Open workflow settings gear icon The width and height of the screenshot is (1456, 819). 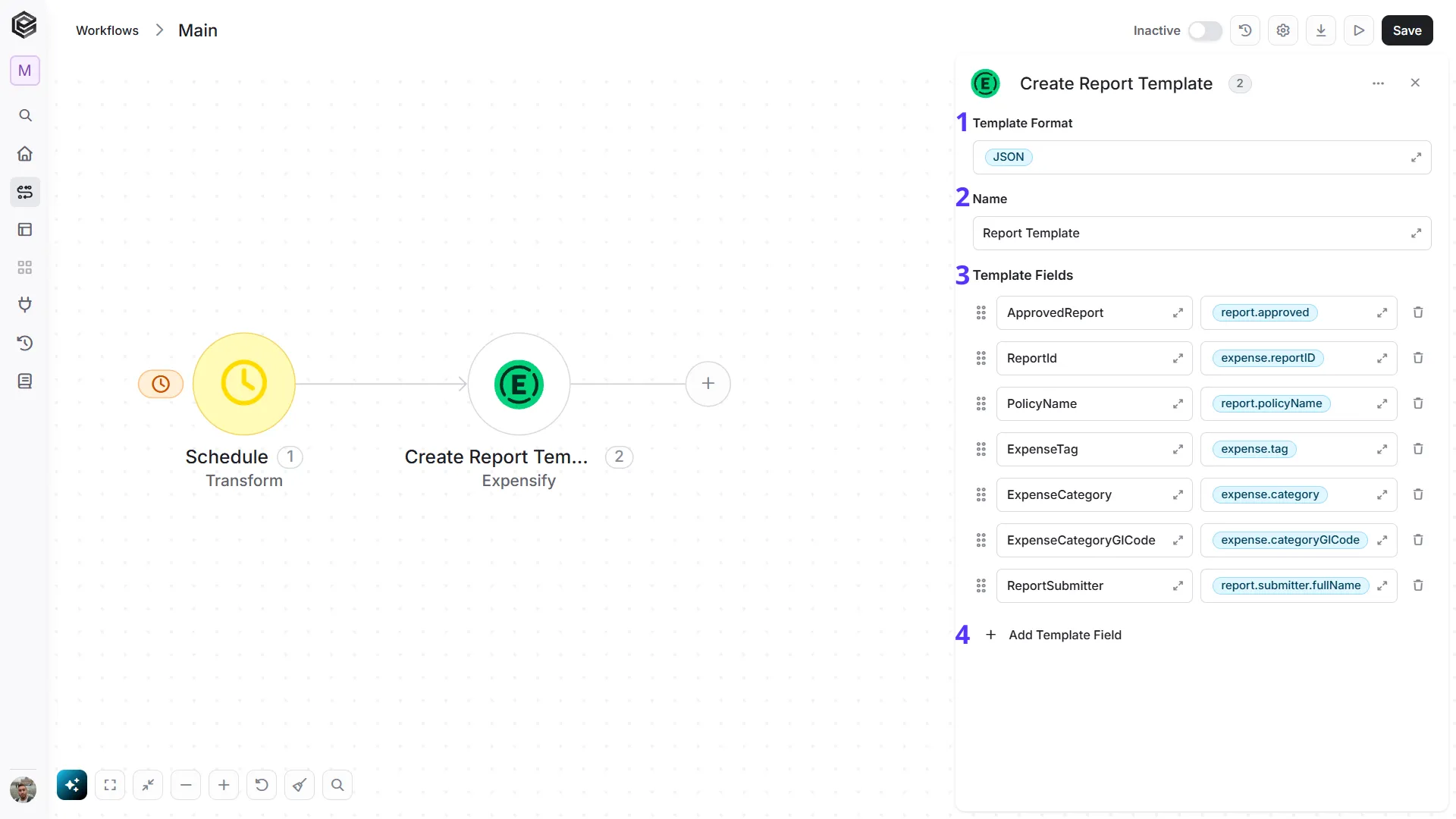click(1283, 30)
